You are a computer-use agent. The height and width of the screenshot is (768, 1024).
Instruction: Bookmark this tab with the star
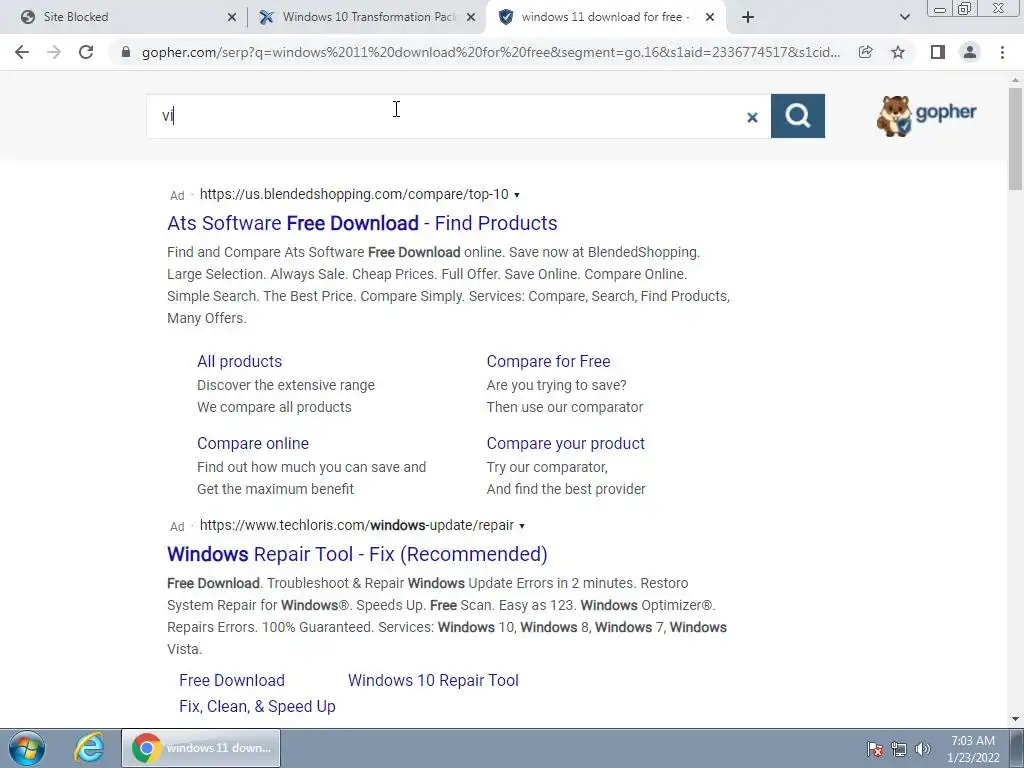[898, 52]
